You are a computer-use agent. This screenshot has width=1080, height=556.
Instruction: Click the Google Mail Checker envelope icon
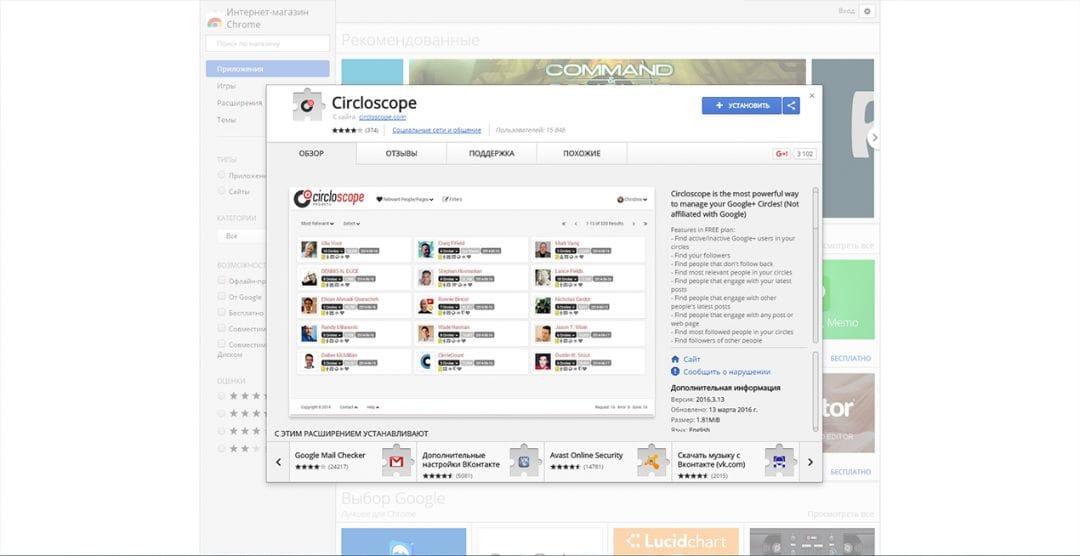point(397,462)
